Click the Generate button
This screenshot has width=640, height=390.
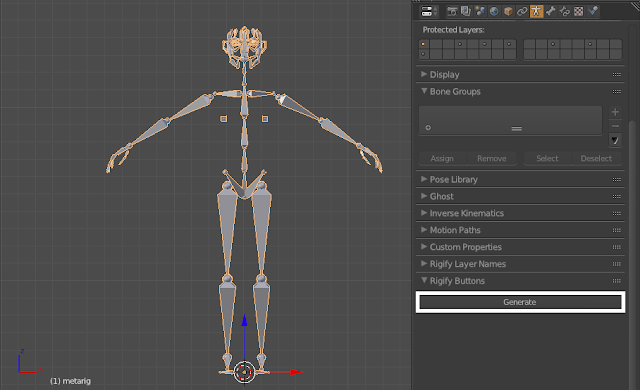point(520,302)
